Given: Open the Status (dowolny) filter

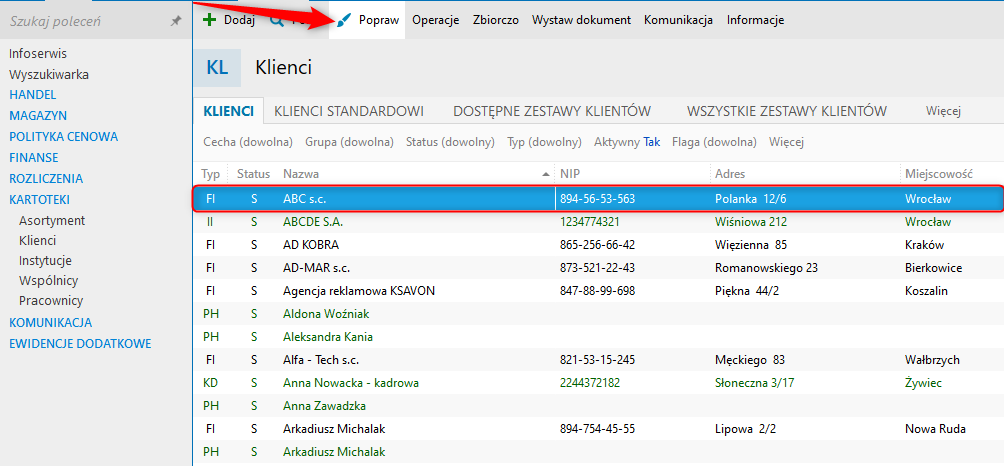Looking at the screenshot, I should click(450, 142).
